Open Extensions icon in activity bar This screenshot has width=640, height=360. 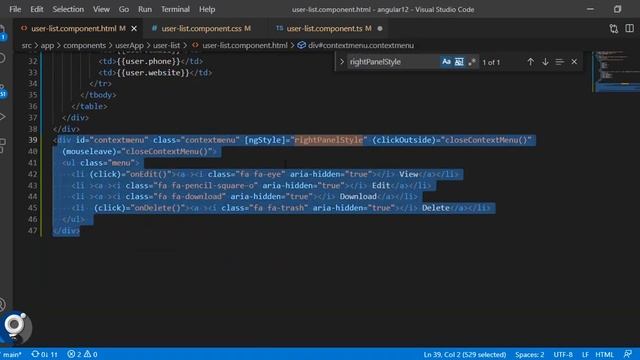3,145
